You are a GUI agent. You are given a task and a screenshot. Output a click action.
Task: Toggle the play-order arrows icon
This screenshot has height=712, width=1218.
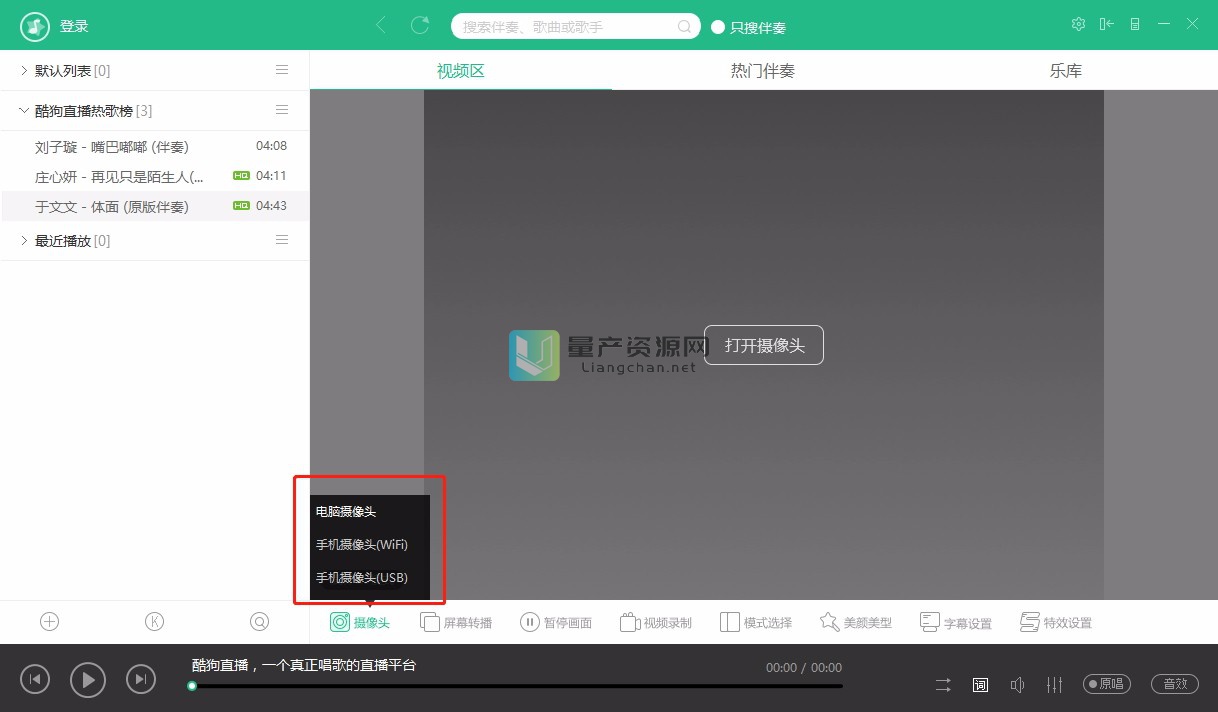(x=943, y=685)
